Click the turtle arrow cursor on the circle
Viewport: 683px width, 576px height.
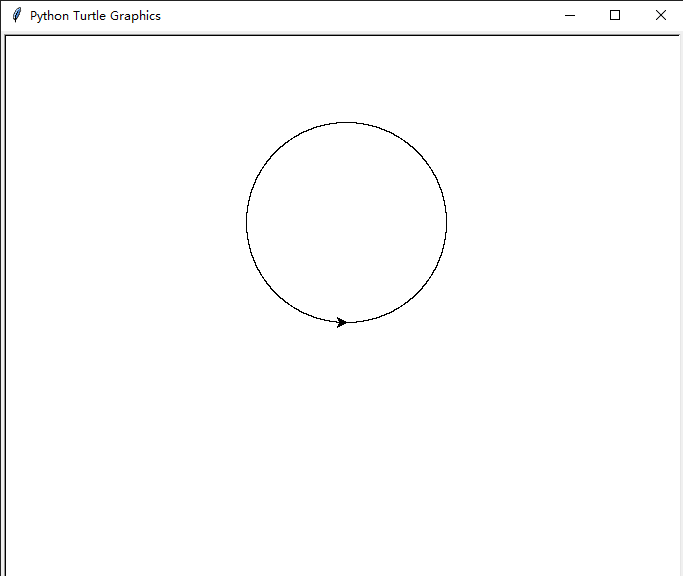click(x=342, y=322)
